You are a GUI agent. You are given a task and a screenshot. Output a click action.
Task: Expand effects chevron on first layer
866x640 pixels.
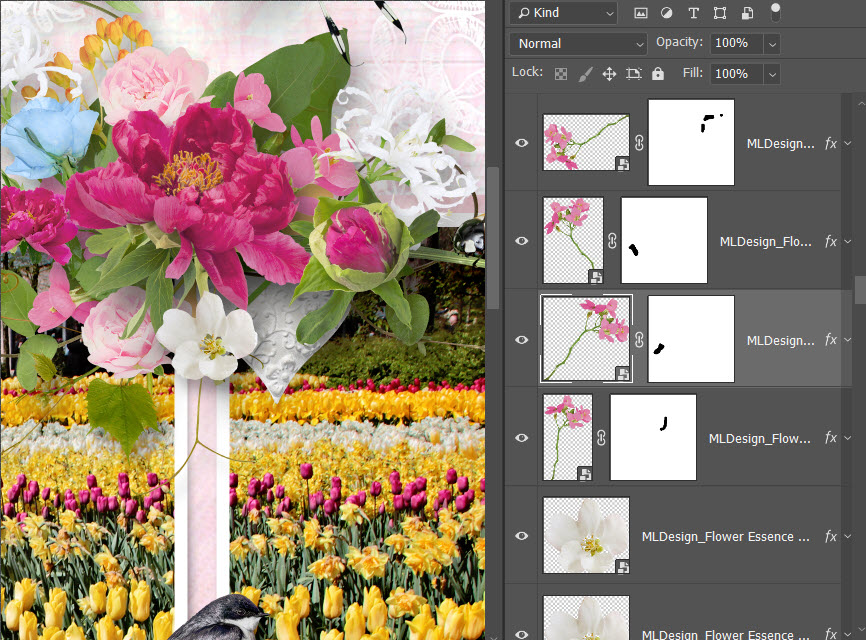[x=848, y=144]
